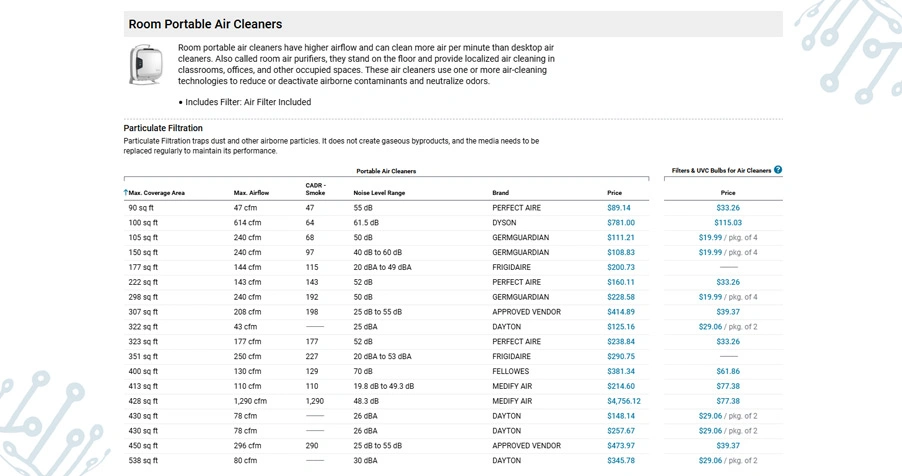The width and height of the screenshot is (902, 476).
Task: Open the $33.26 filter price for 222 sq ft
Action: [x=728, y=283]
